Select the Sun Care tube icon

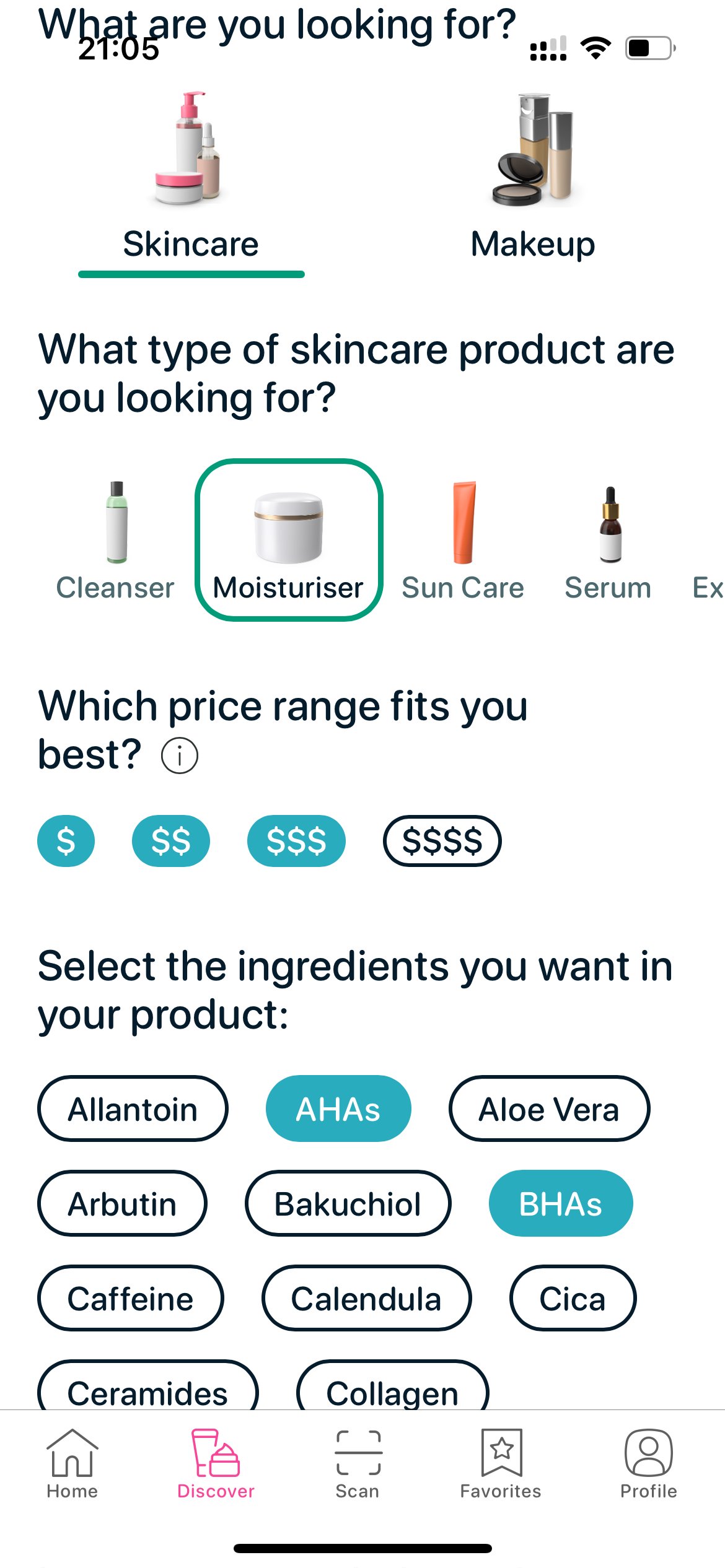pos(463,523)
